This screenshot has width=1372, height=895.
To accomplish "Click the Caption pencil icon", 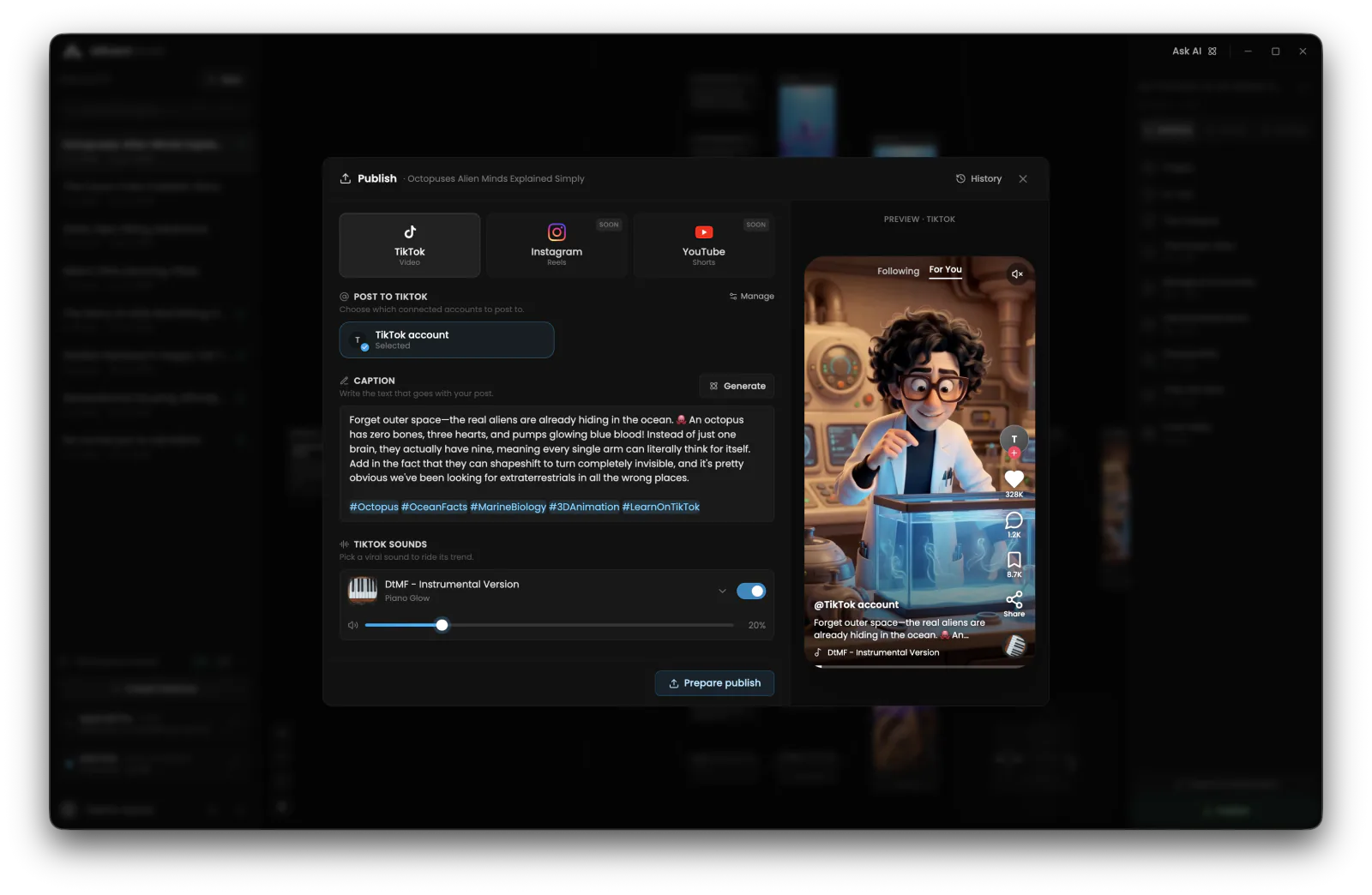I will point(345,381).
